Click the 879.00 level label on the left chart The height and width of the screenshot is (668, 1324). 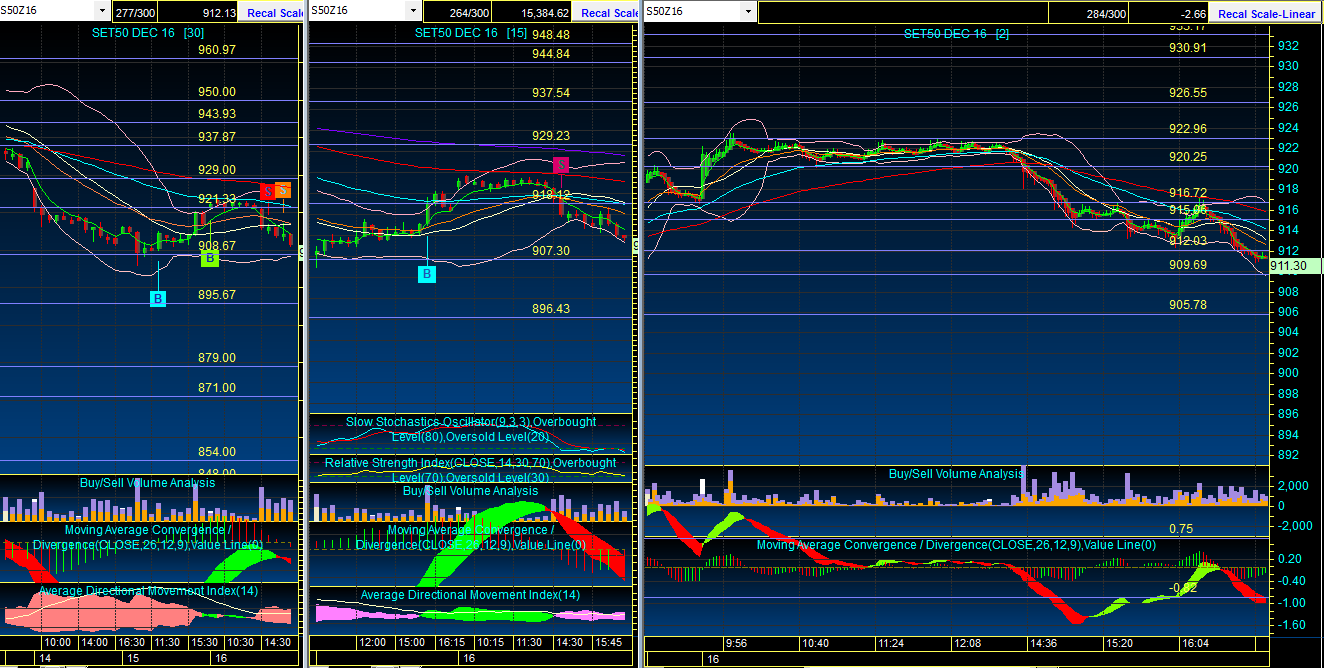point(217,358)
